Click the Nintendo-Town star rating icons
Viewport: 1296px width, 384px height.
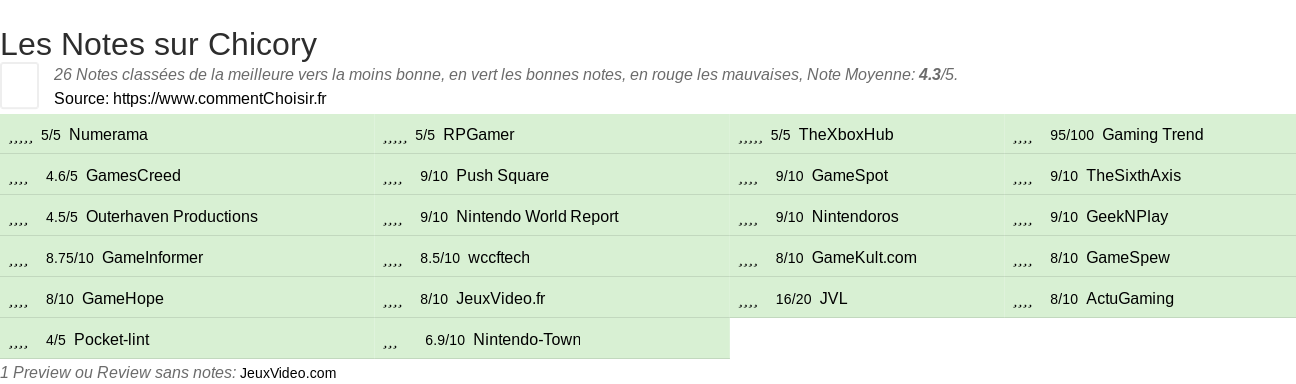pyautogui.click(x=390, y=343)
